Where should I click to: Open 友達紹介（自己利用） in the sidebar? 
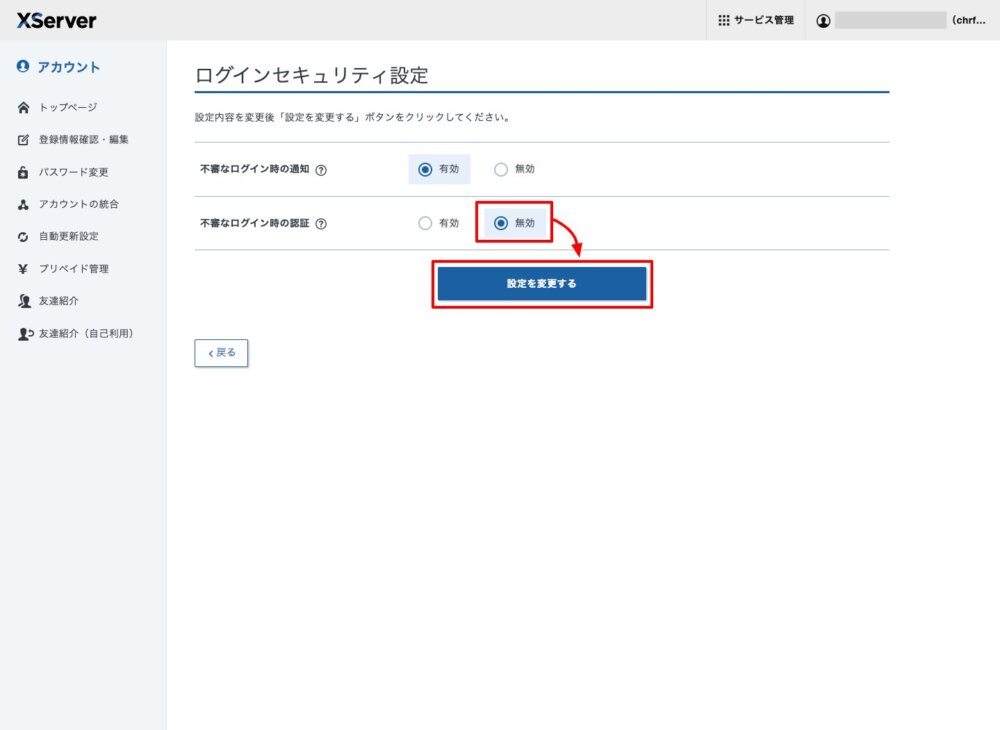(x=85, y=333)
